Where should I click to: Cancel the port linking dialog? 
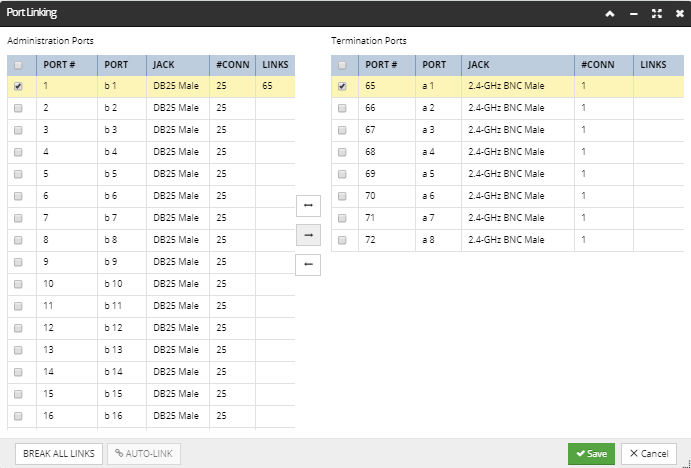coord(649,453)
